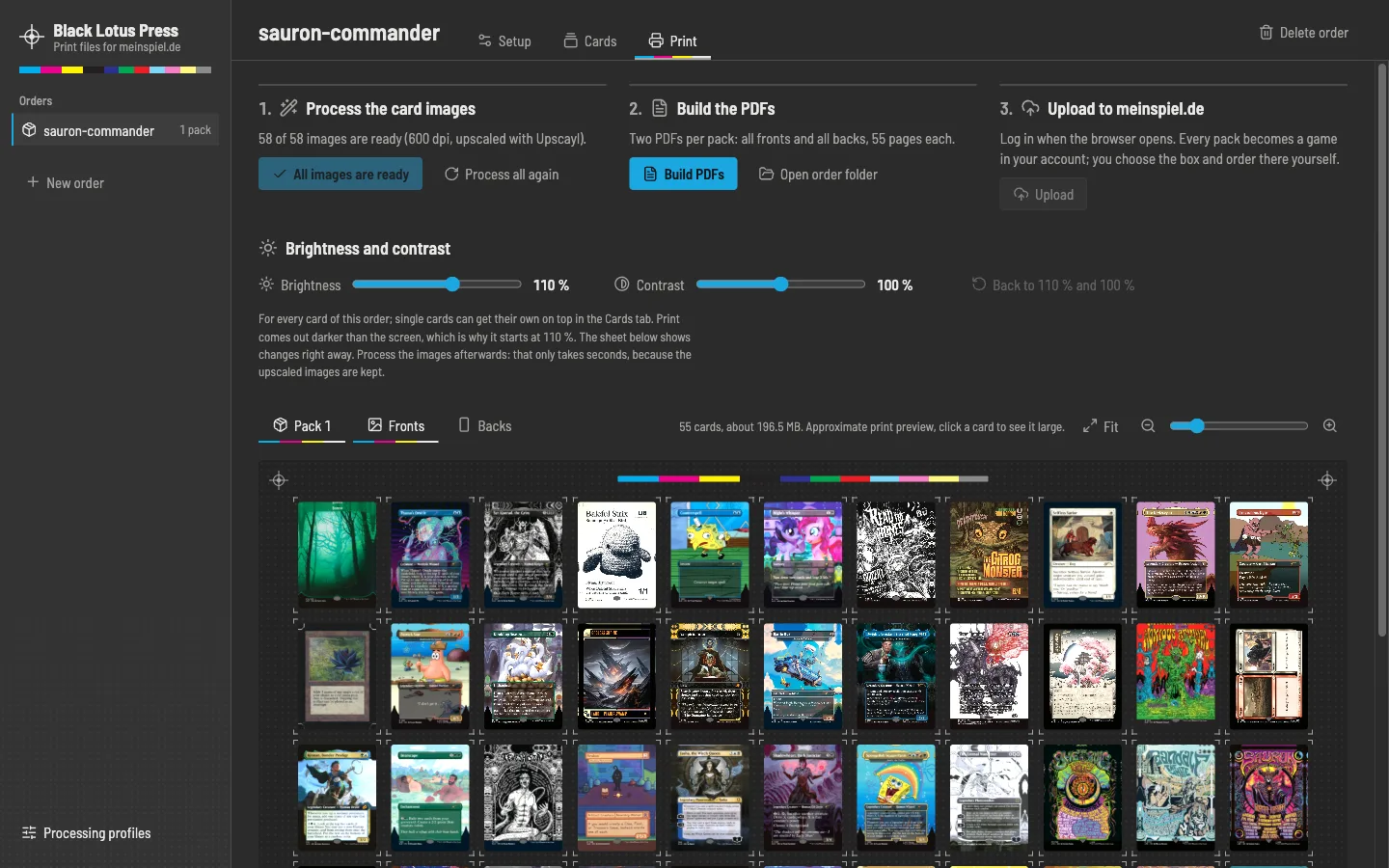
Task: Click the Fit preview button
Action: [1101, 426]
